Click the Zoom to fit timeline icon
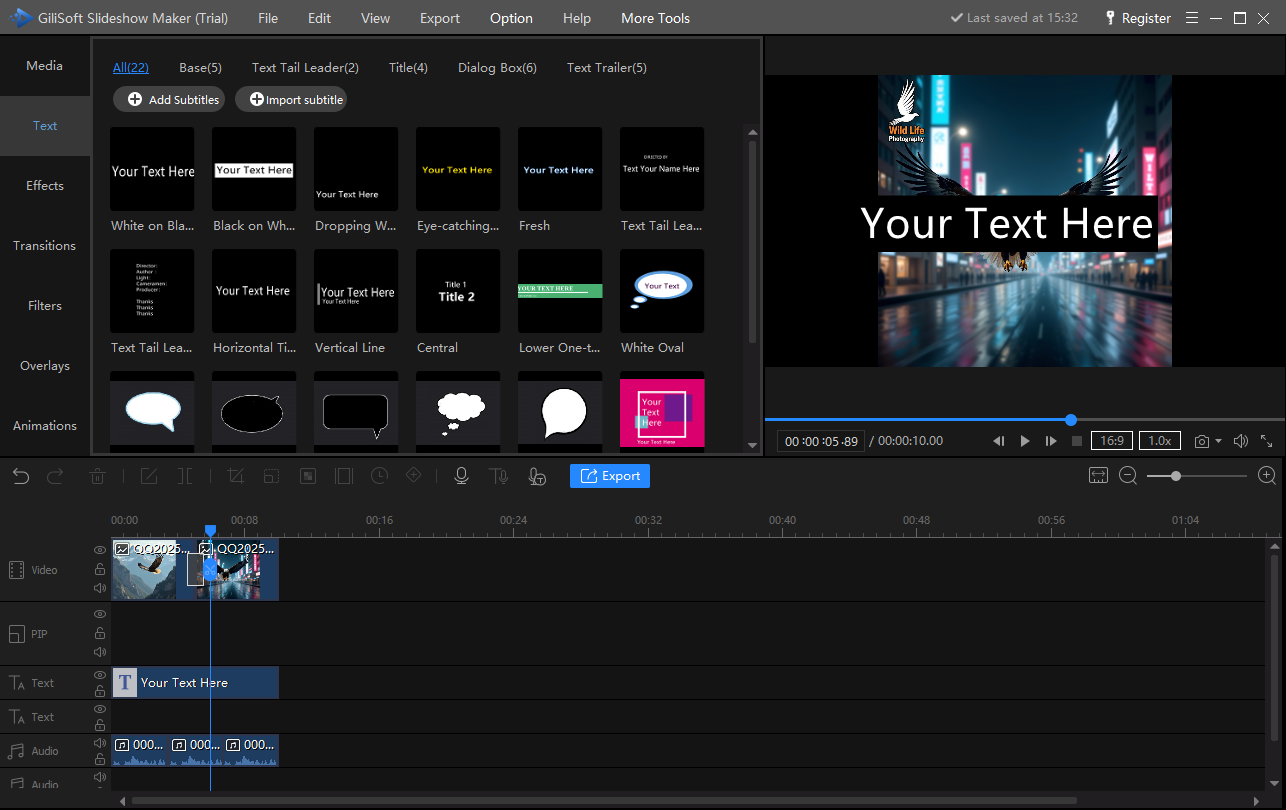Viewport: 1286px width, 810px height. click(x=1099, y=476)
